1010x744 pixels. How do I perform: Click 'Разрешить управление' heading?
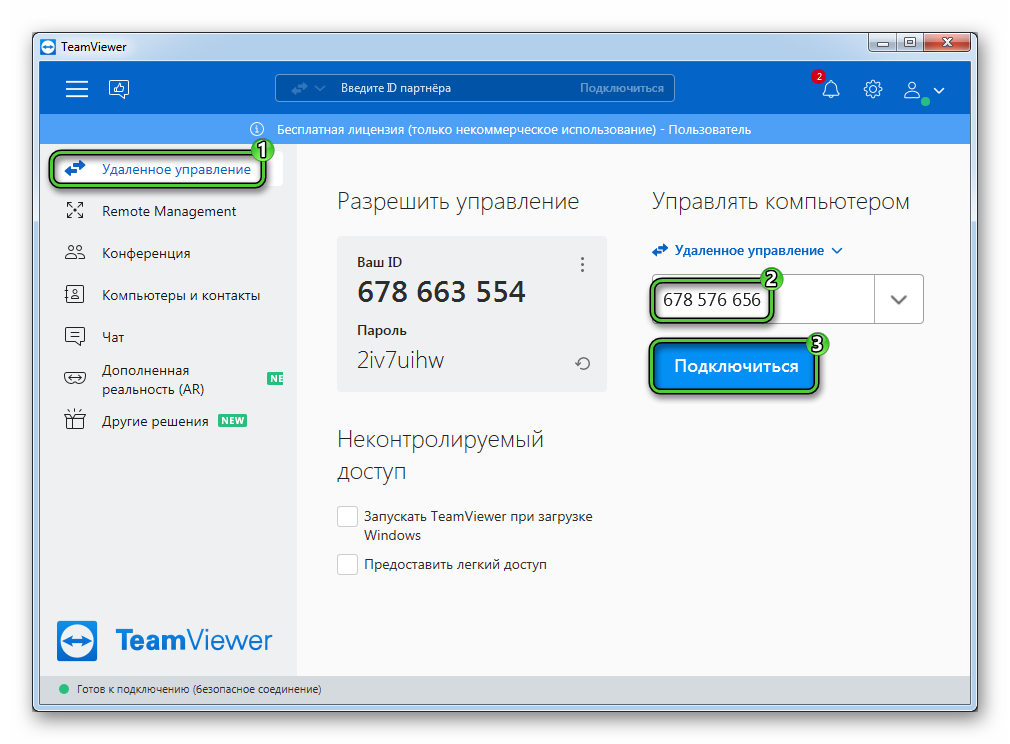[458, 202]
